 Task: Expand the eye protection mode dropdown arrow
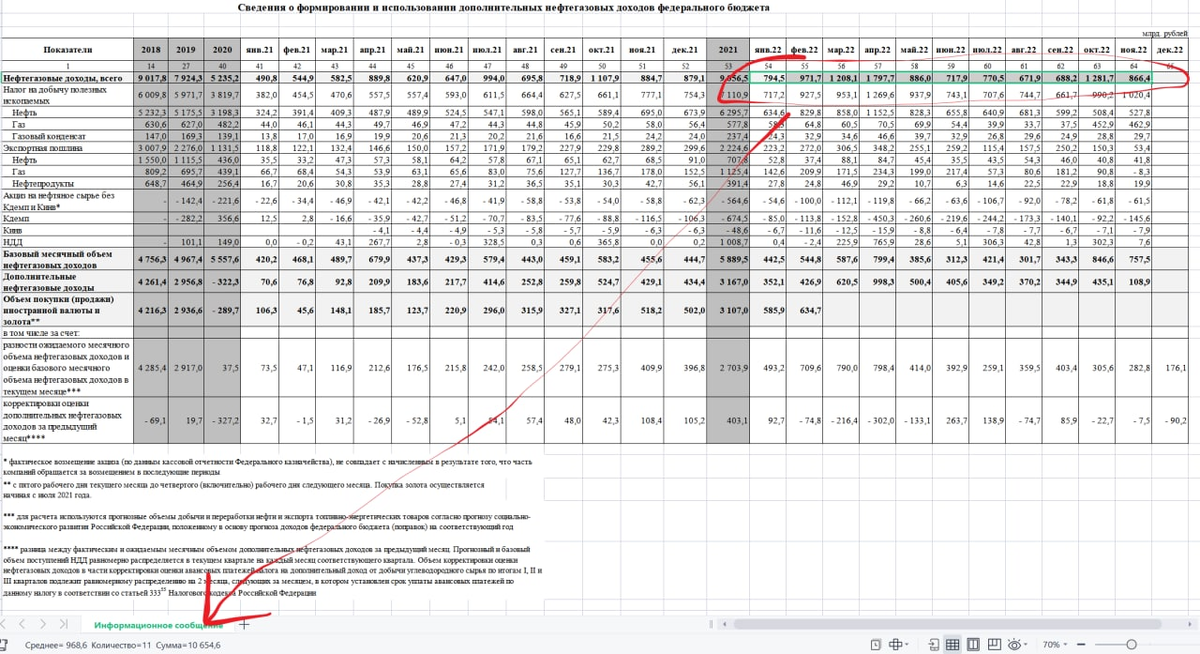coord(1026,645)
